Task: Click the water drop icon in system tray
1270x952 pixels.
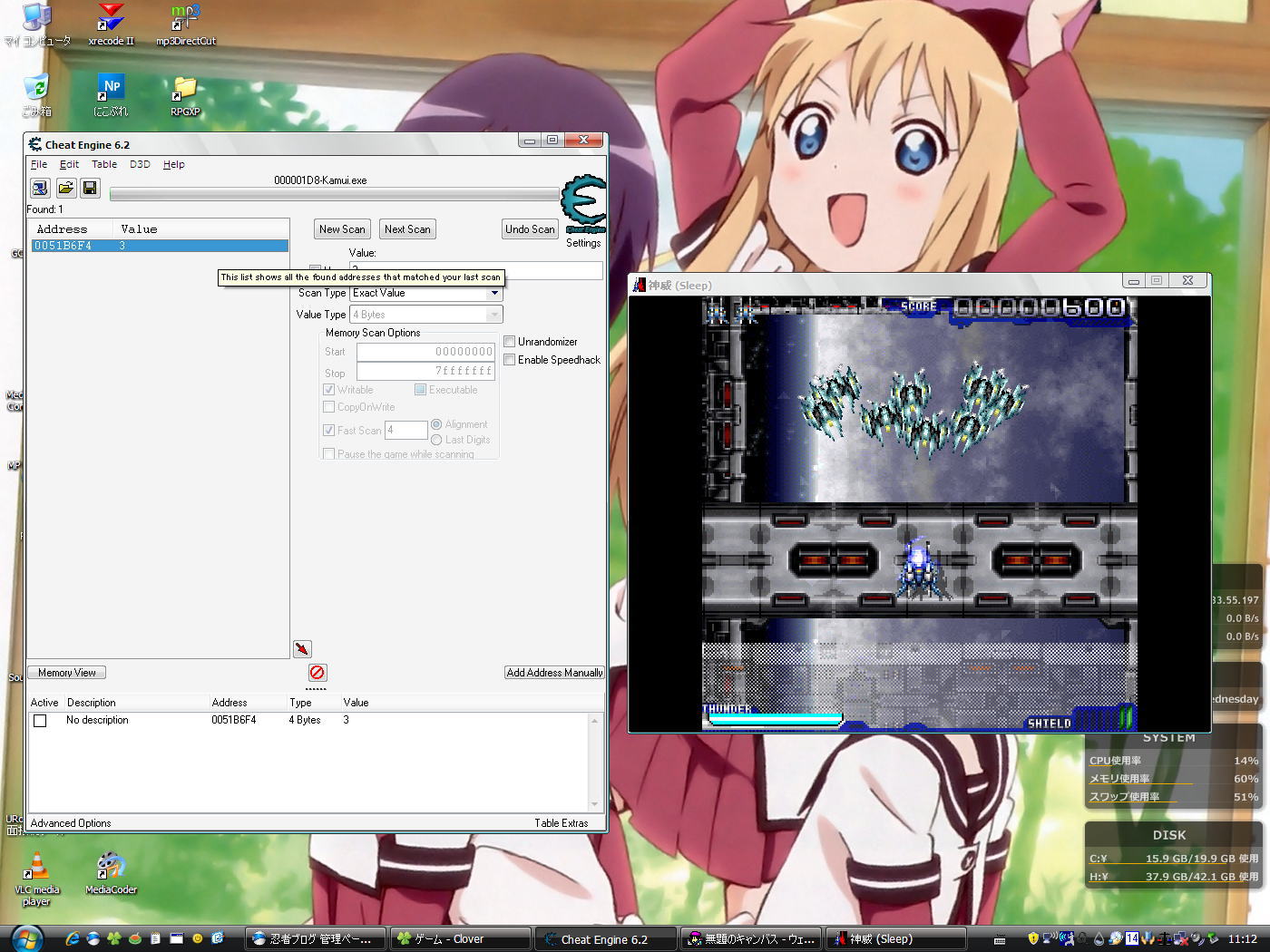Action: [1099, 938]
